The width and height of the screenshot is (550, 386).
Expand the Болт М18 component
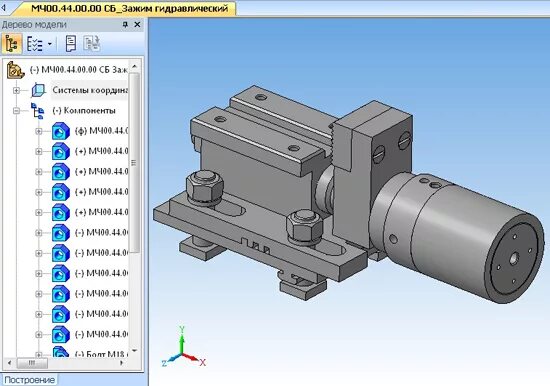coord(39,354)
